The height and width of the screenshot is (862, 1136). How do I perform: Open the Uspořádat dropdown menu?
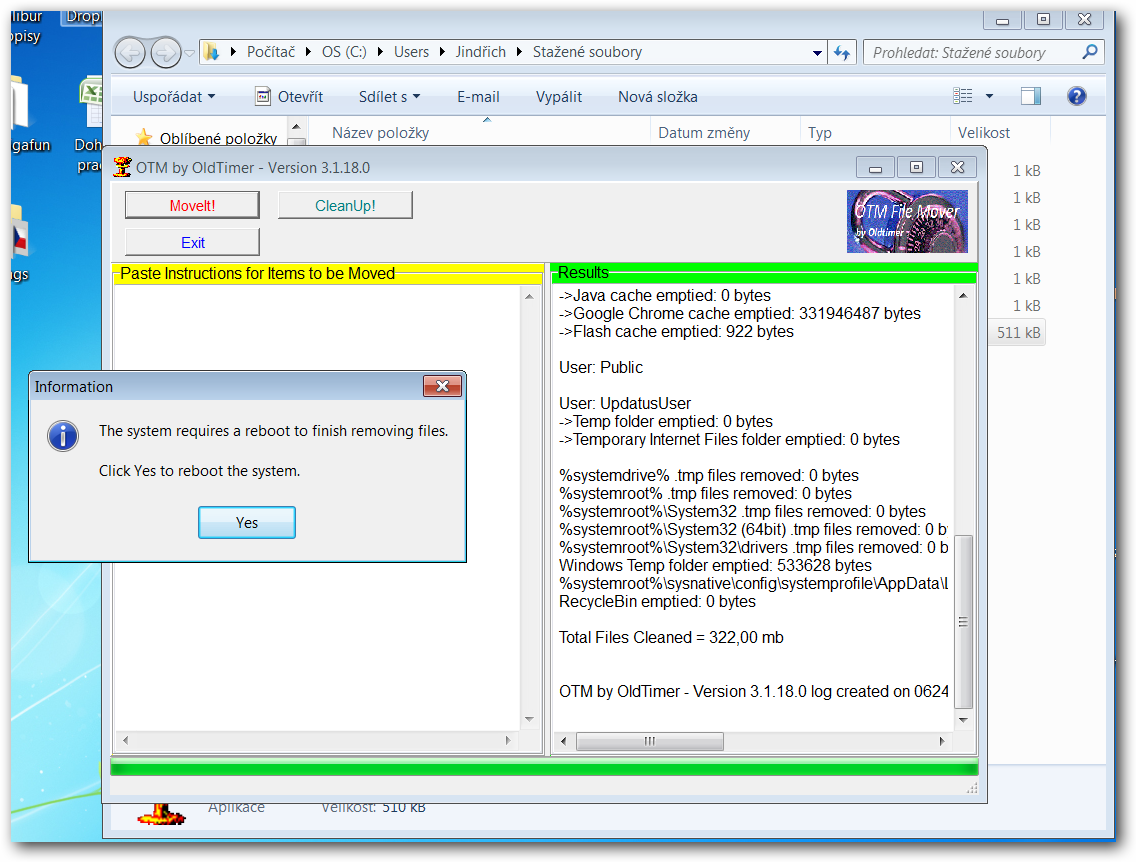(x=174, y=97)
